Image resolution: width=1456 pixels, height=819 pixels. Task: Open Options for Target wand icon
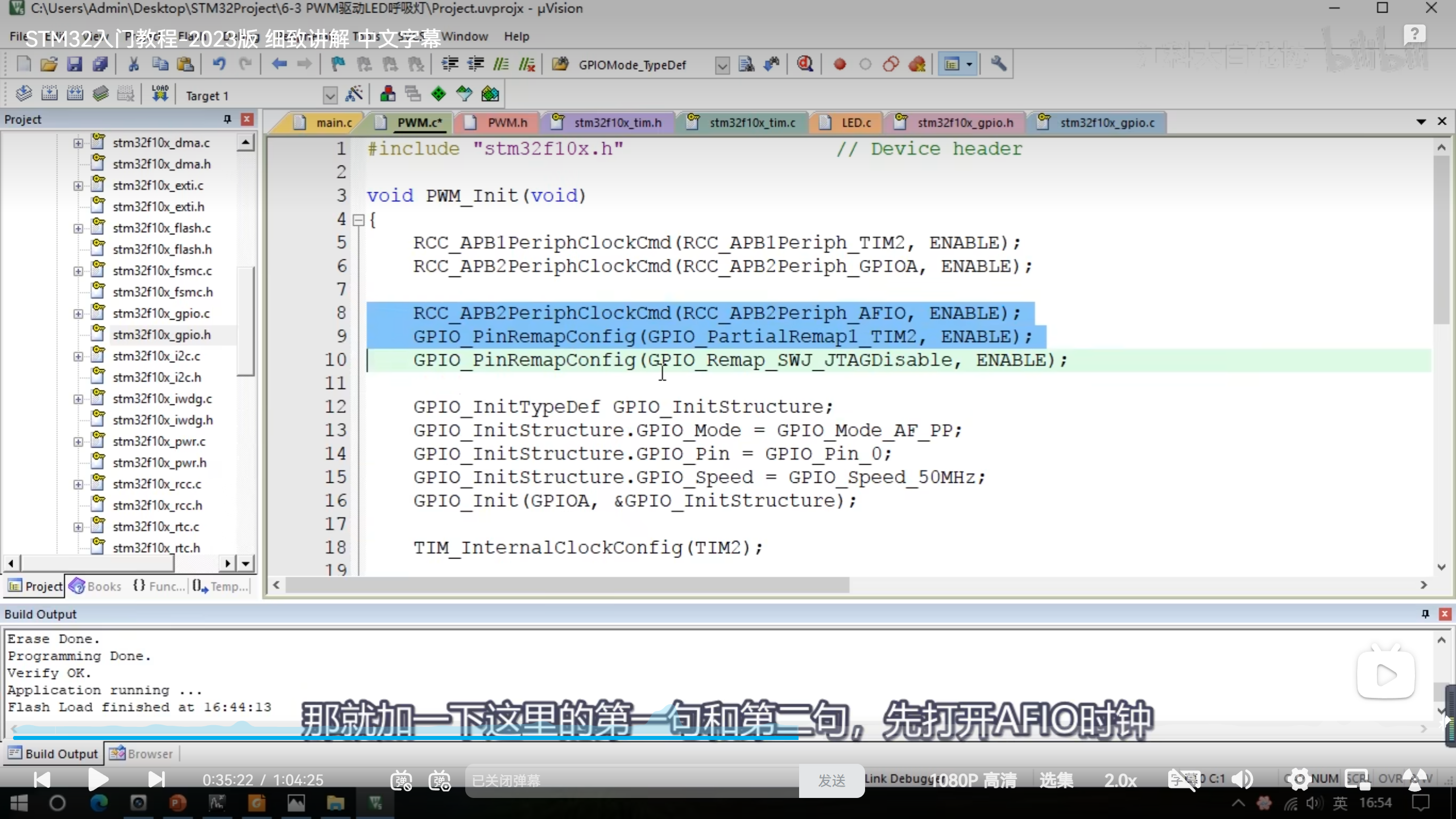354,94
